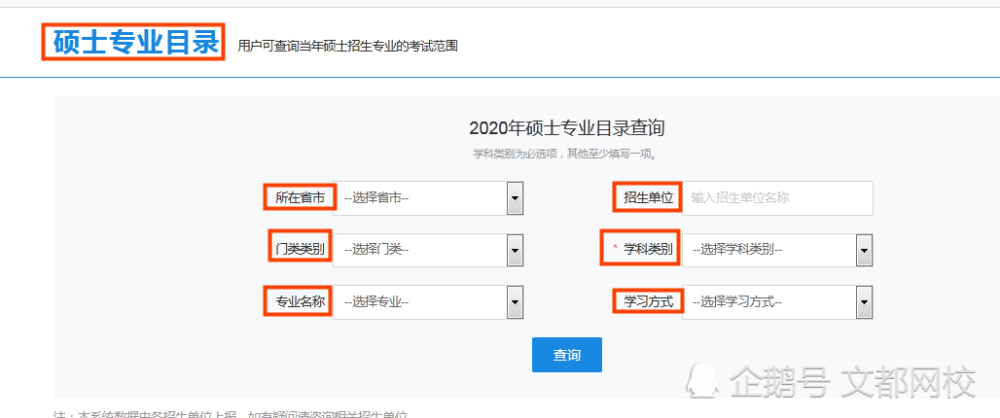This screenshot has height=418, width=1000.
Task: Click the 招生单位 field label
Action: tap(649, 198)
